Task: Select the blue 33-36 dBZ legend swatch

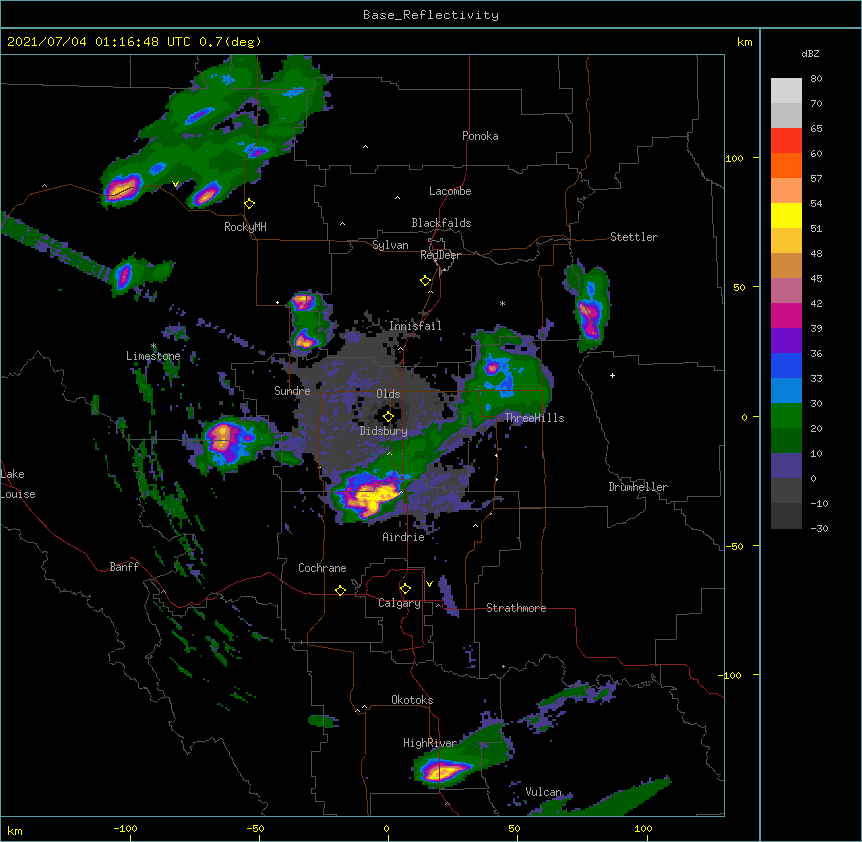Action: point(786,365)
